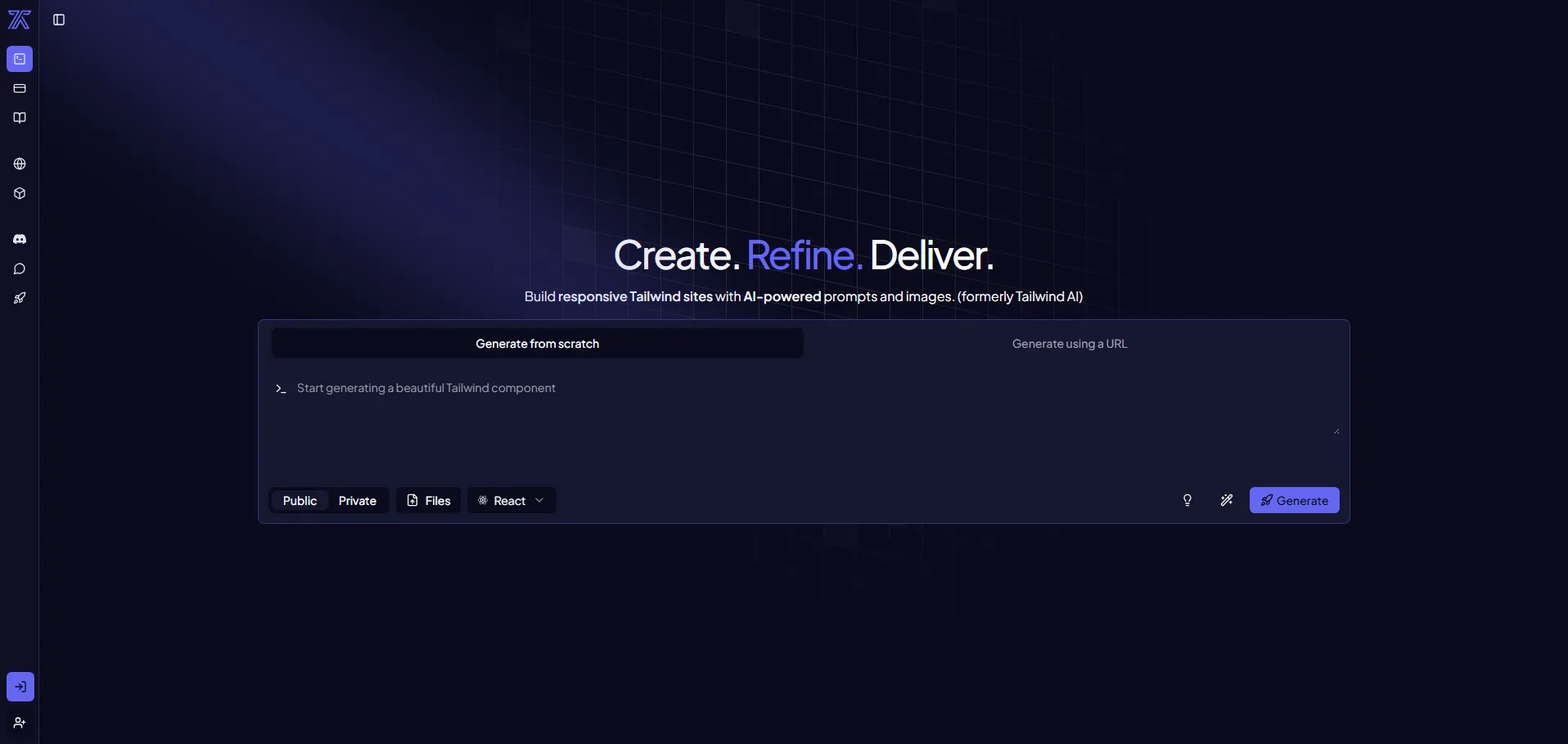This screenshot has width=1568, height=744.
Task: Switch to Generate from scratch tab
Action: (537, 344)
